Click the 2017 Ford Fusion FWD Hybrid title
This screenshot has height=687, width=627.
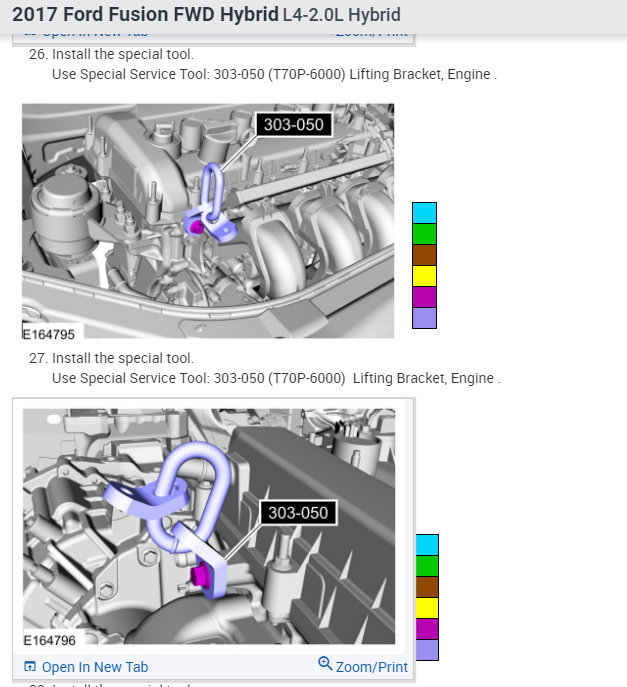point(145,14)
